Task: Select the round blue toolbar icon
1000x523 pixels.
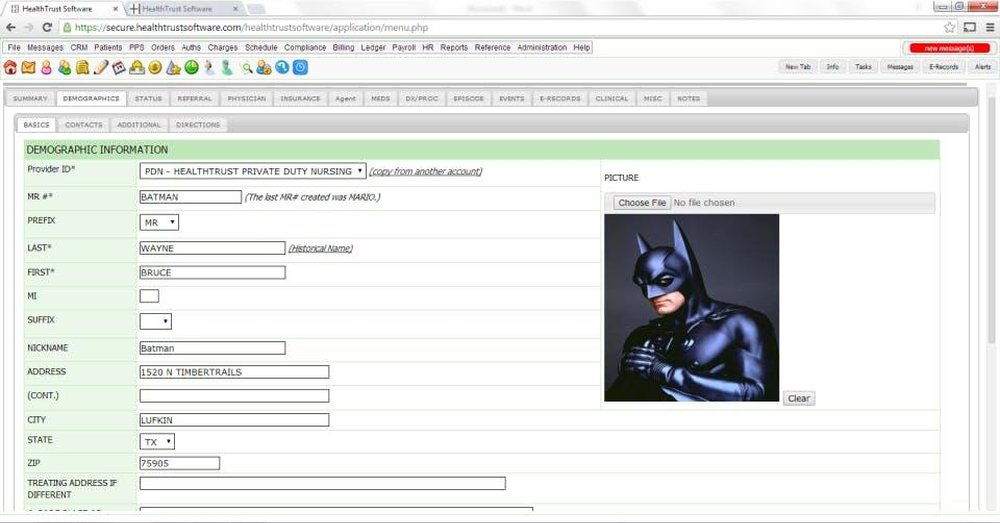Action: 282,68
